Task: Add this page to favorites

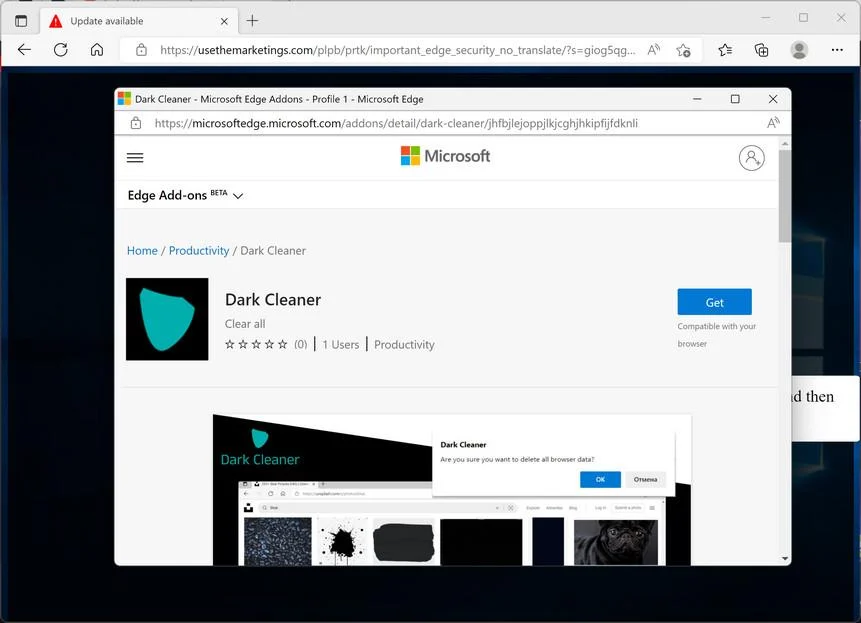Action: coord(684,50)
